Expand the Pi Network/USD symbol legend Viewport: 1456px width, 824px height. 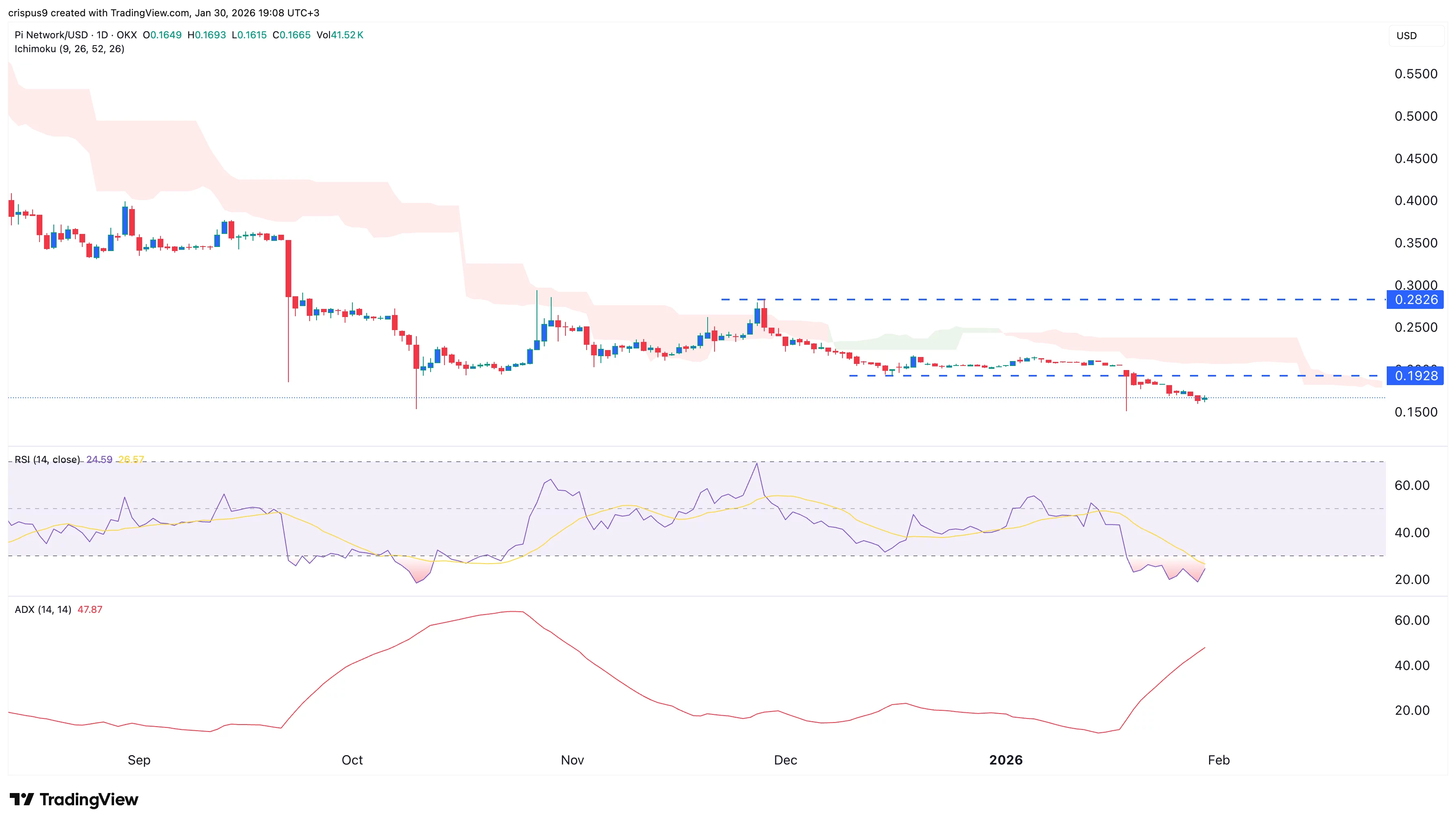coord(51,35)
